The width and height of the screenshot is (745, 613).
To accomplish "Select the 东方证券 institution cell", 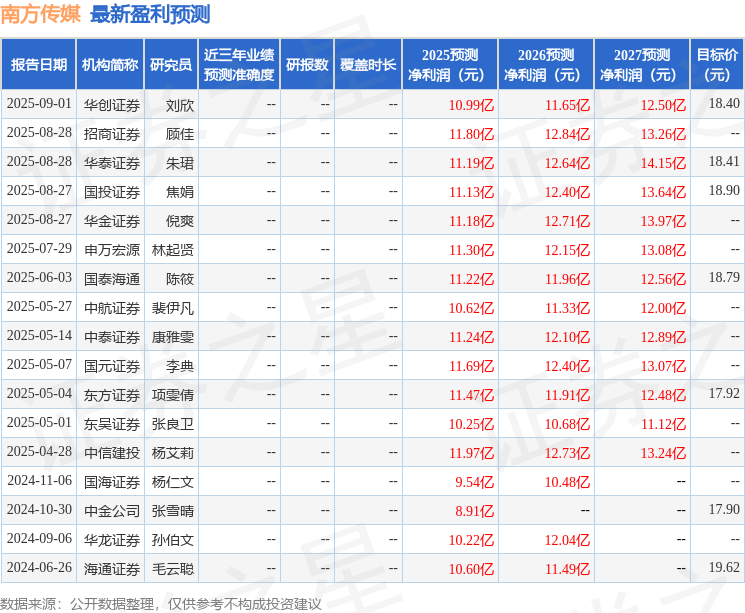I will (112, 395).
